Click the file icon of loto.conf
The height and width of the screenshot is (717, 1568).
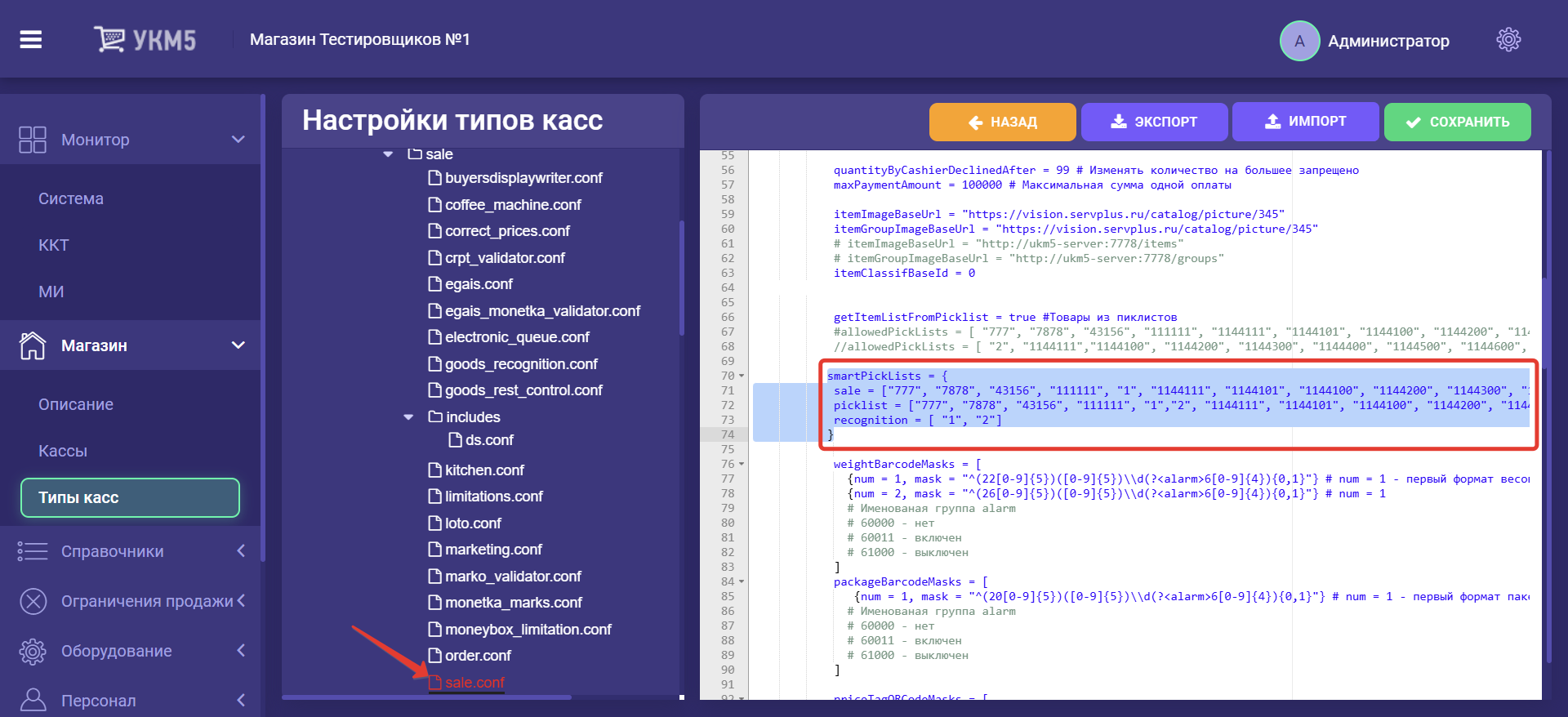pyautogui.click(x=435, y=523)
